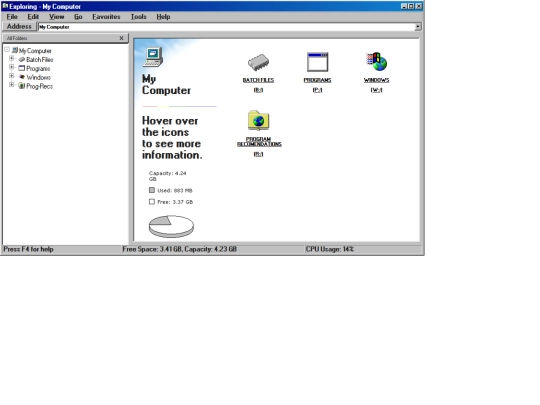Click the Address label button
Screen dimensions: 540x405
tap(19, 26)
